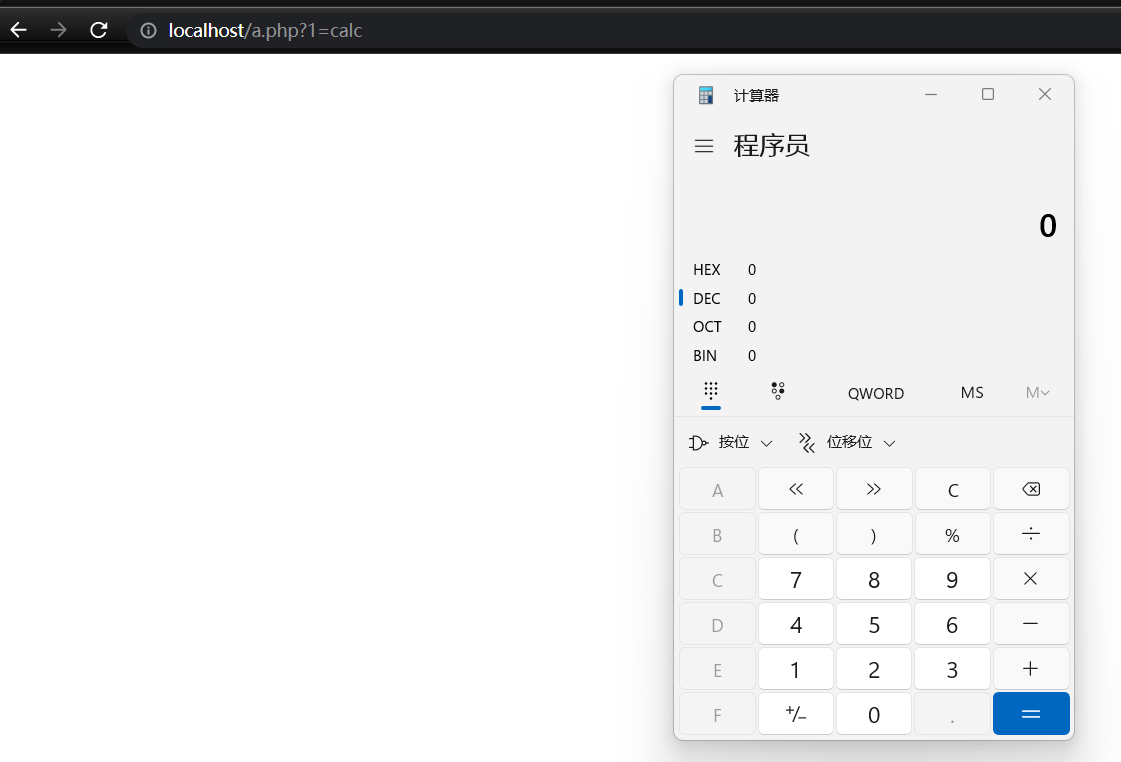Click the right shift >> key
Image resolution: width=1121 pixels, height=762 pixels.
(x=874, y=489)
